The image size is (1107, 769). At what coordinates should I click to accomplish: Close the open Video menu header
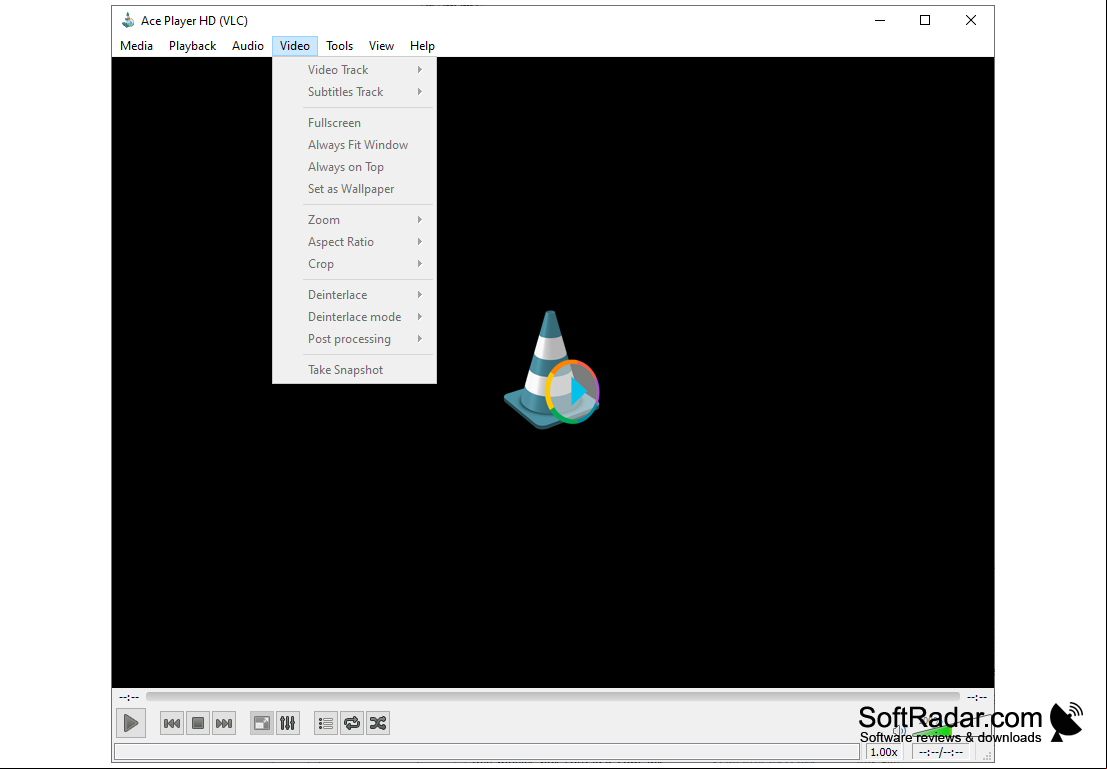pos(294,46)
